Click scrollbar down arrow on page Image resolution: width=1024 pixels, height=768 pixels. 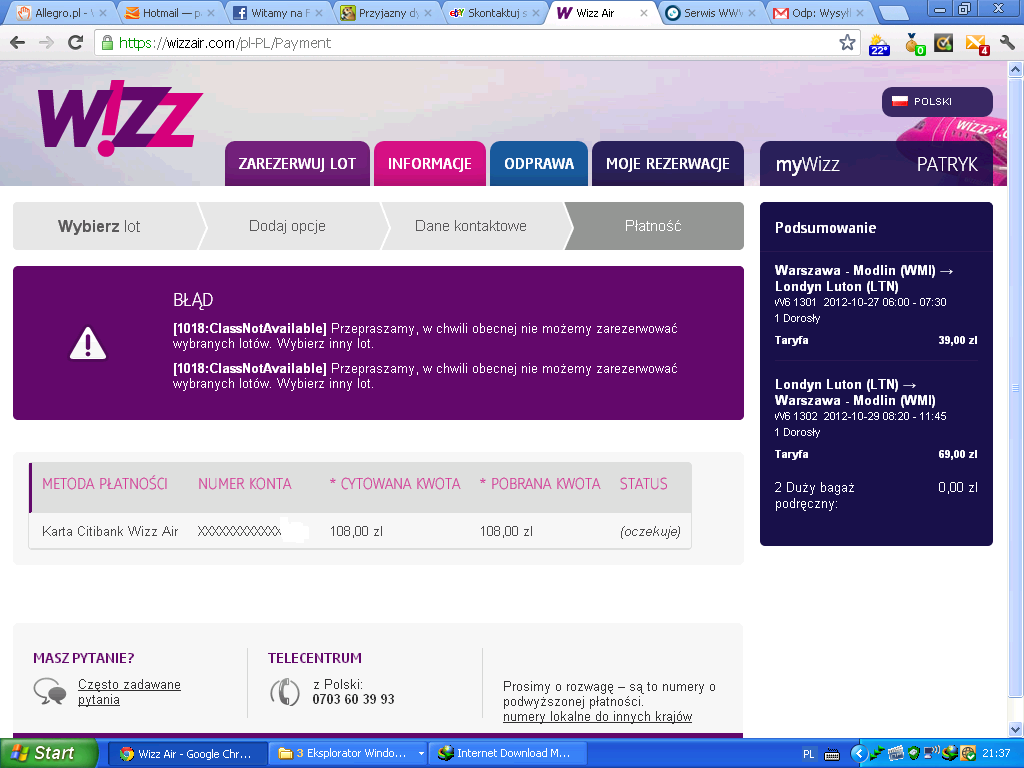(x=1016, y=729)
